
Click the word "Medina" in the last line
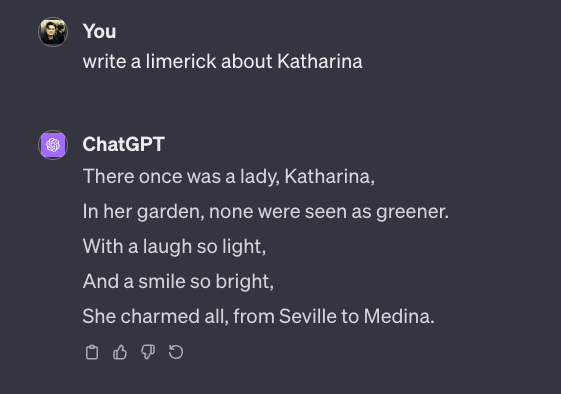[x=399, y=316]
